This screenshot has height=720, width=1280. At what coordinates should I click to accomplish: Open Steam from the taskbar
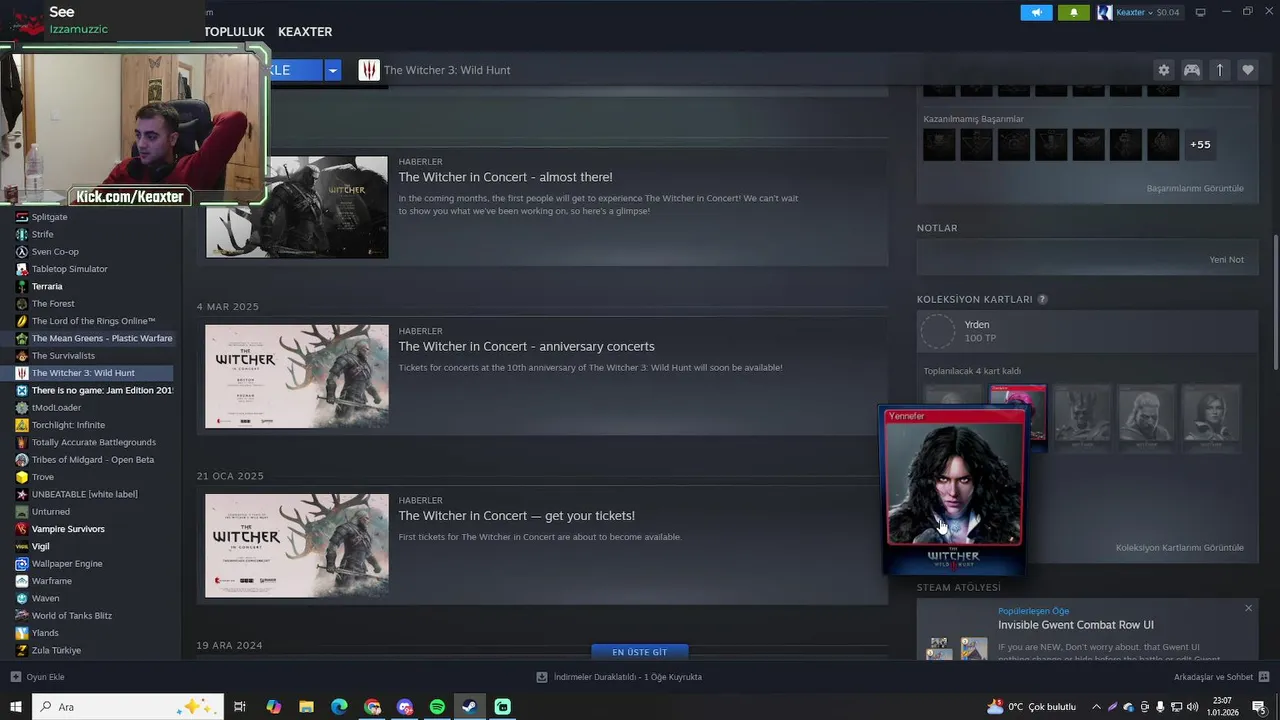469,707
